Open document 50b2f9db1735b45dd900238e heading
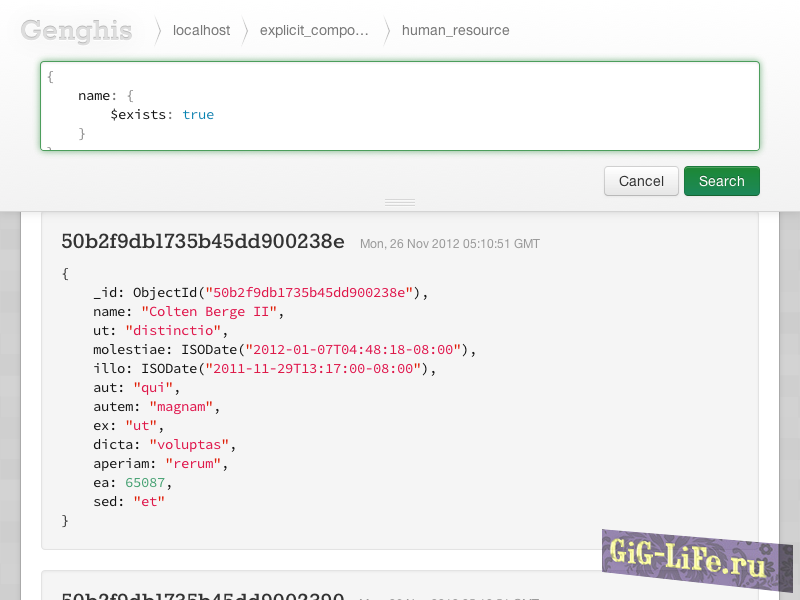The width and height of the screenshot is (800, 600). tap(203, 241)
